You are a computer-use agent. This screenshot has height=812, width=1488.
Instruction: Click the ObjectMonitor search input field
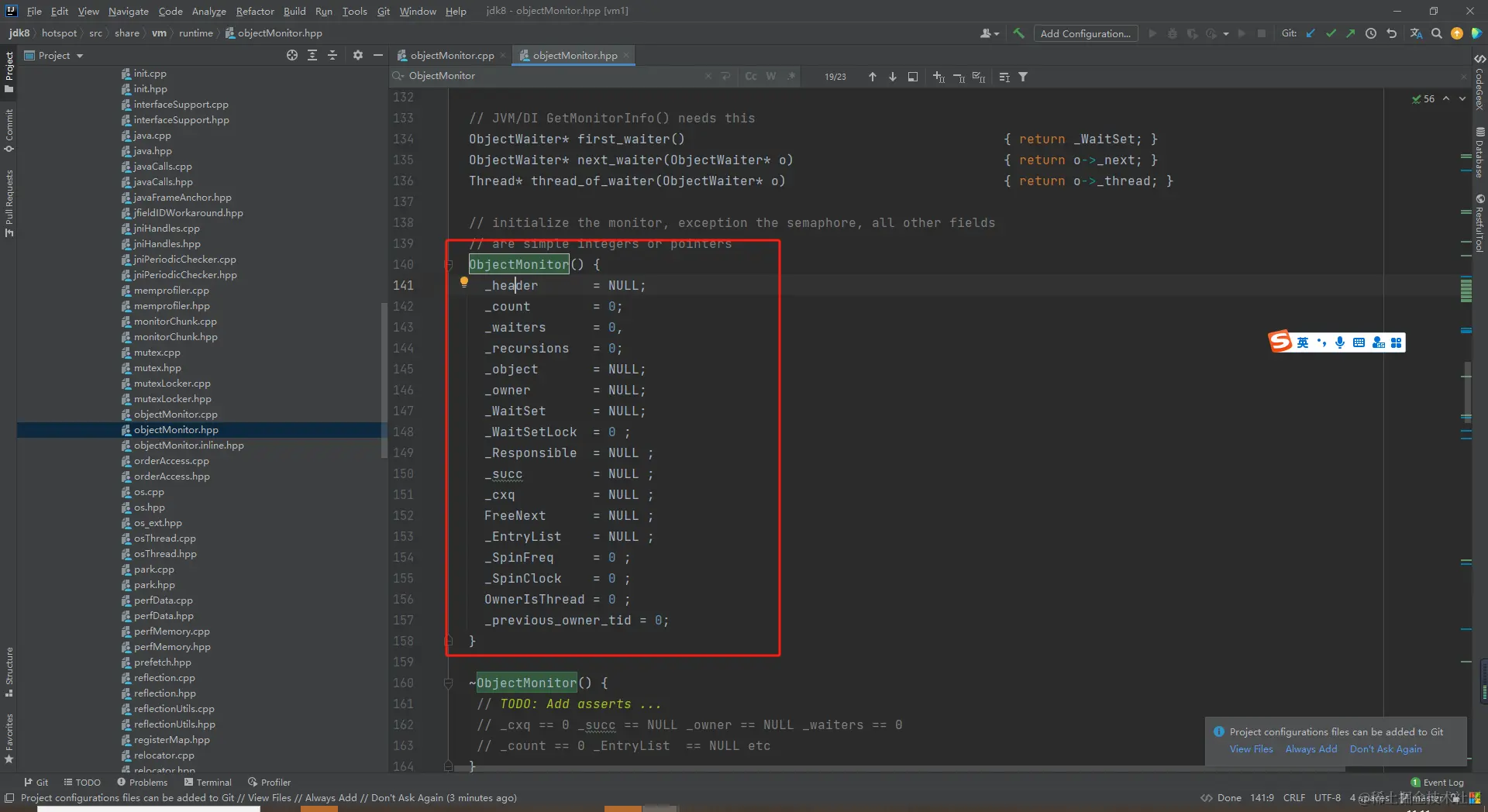[555, 76]
